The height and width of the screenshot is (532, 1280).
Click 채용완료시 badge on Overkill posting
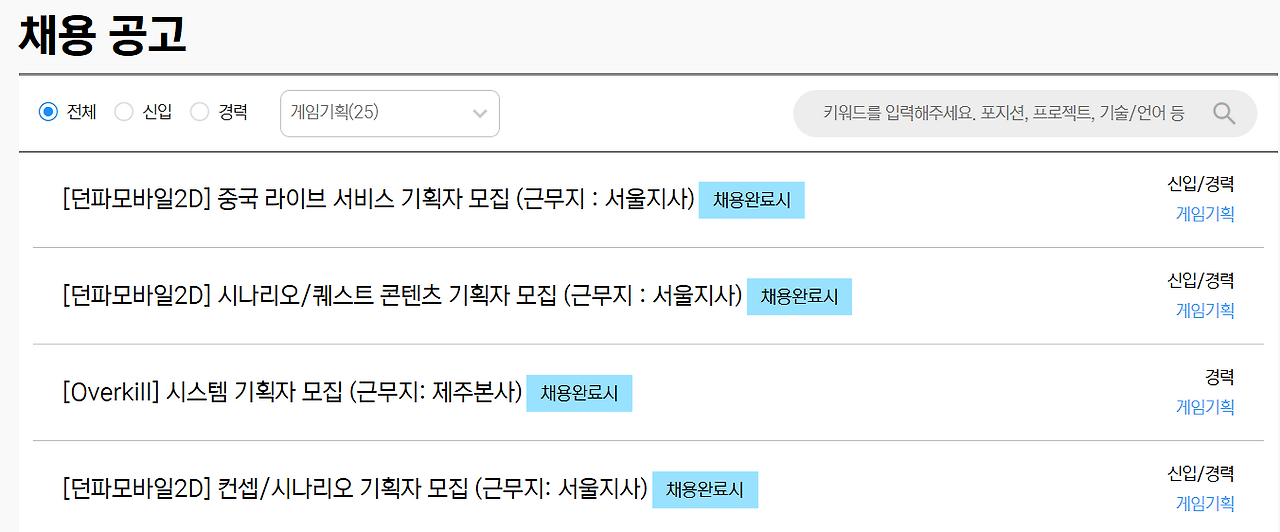click(579, 393)
